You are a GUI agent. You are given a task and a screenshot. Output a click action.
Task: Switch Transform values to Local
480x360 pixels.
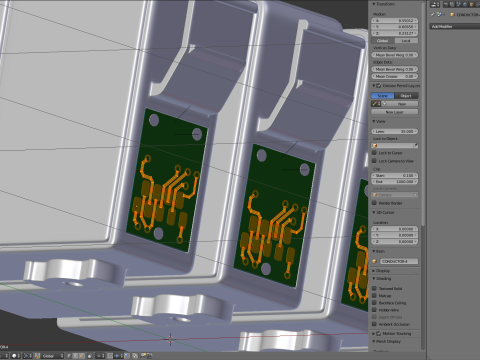point(406,40)
